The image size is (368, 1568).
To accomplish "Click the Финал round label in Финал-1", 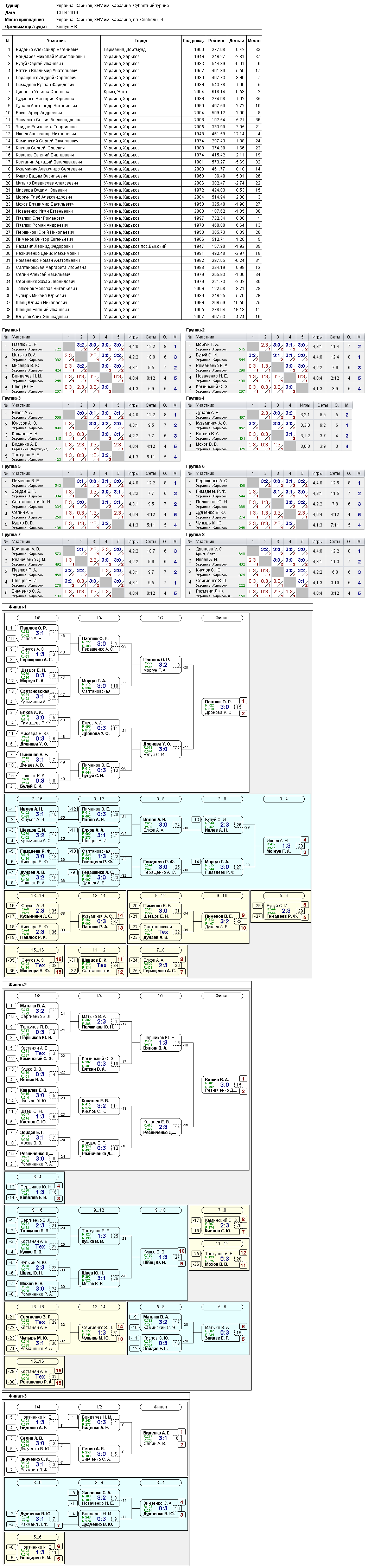I will pos(222,618).
